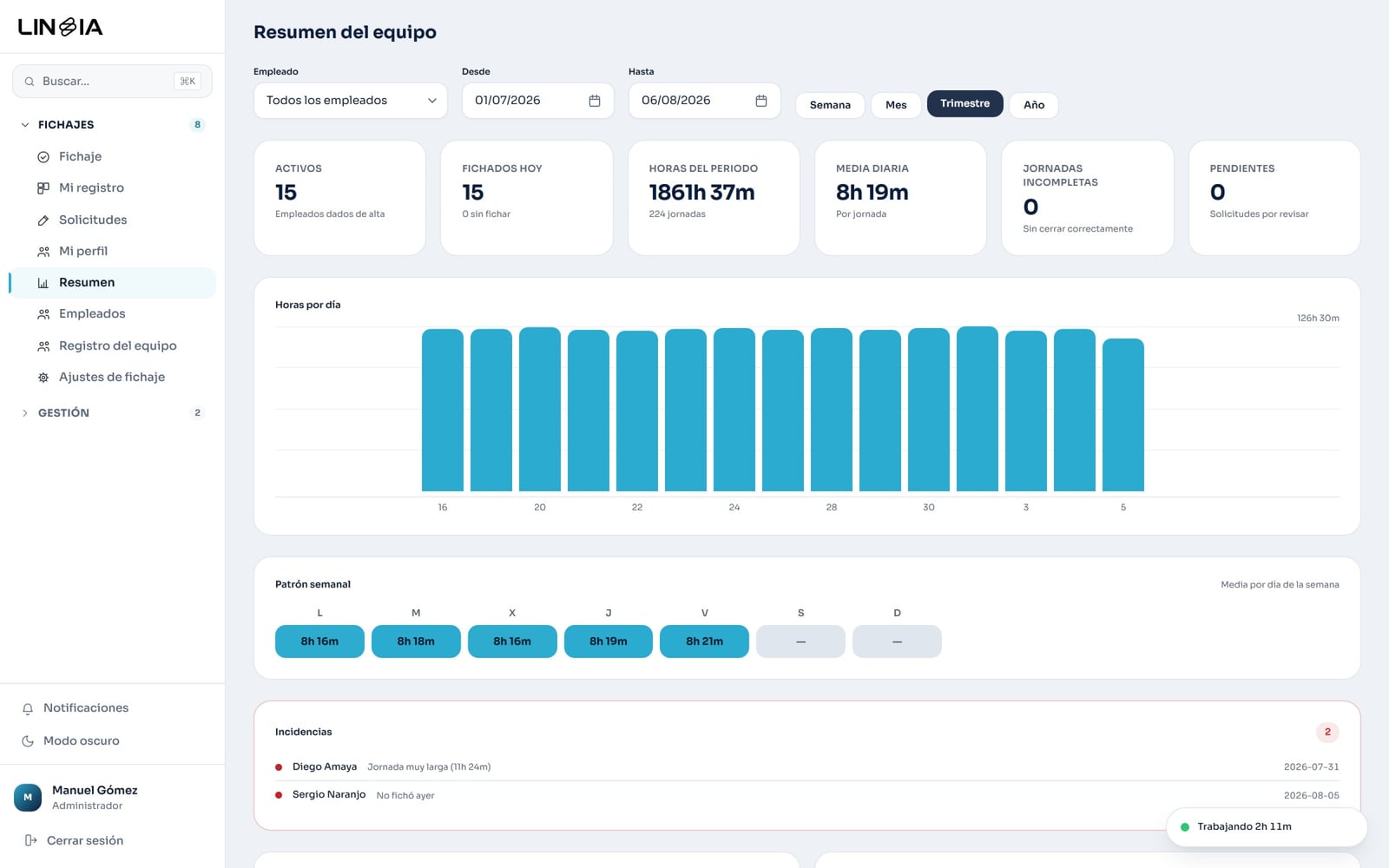The image size is (1389, 868).
Task: Click the ⌘K shortcut hint
Action: pos(188,82)
